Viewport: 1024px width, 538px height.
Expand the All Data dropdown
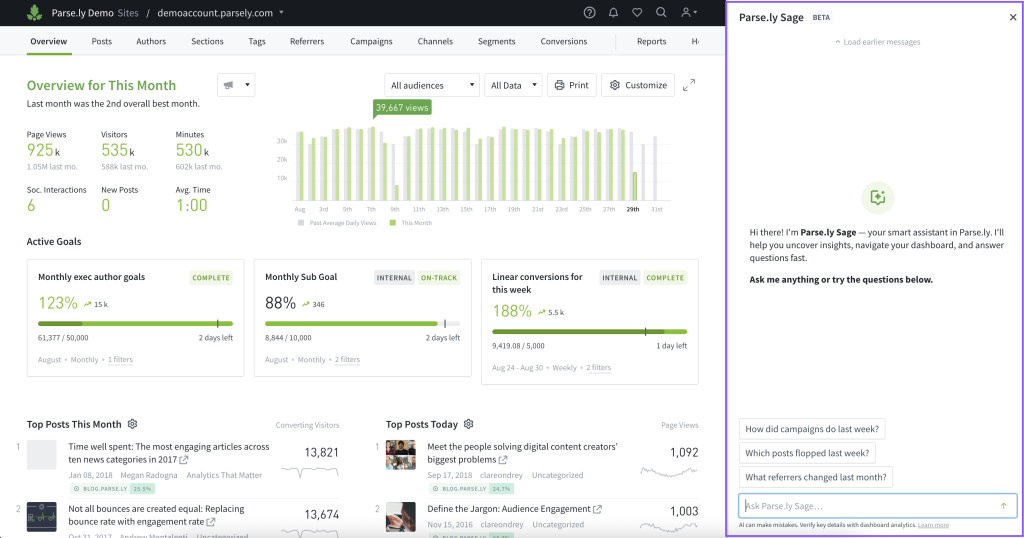pyautogui.click(x=513, y=86)
